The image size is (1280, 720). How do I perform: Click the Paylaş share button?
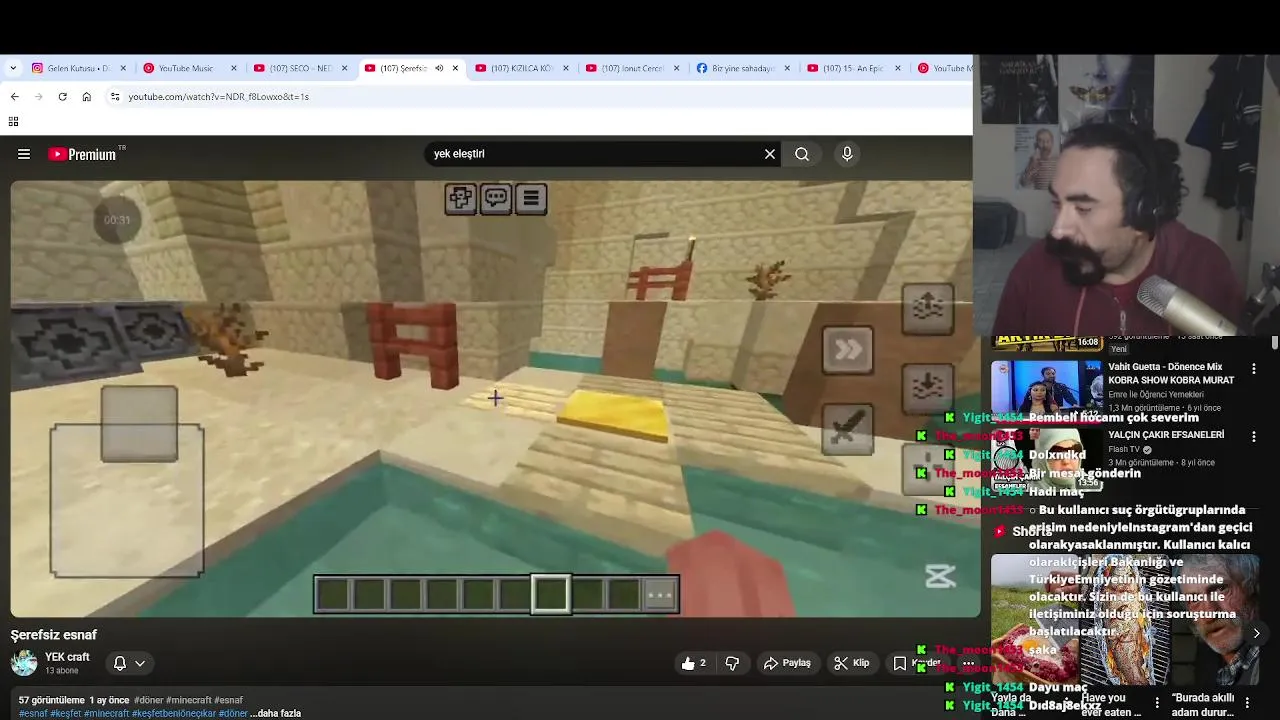point(787,663)
